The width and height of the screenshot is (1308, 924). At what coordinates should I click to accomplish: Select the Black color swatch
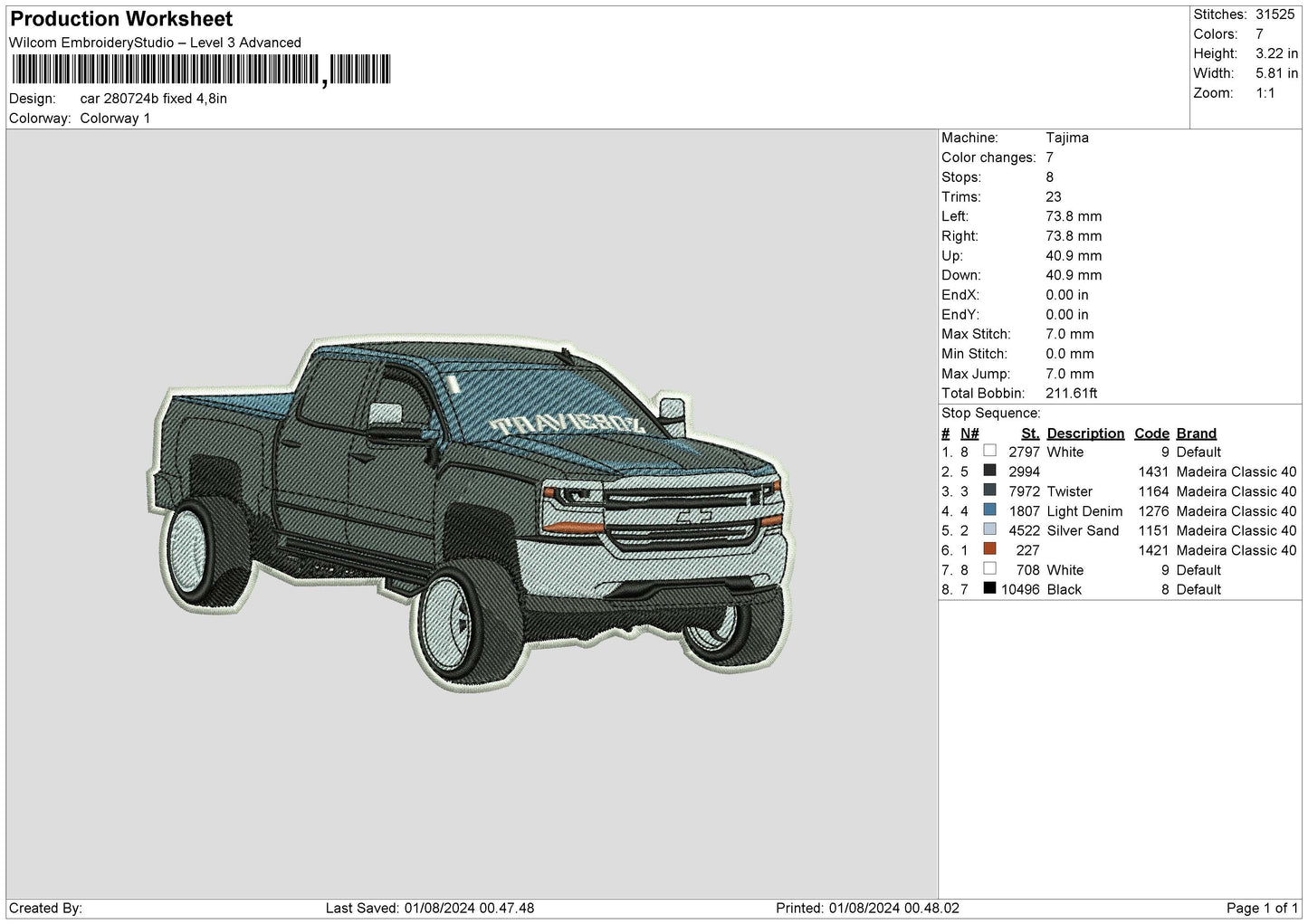click(989, 588)
